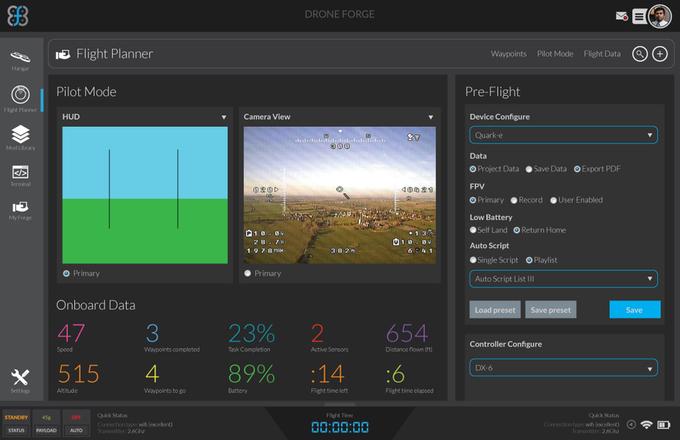Open the Terminal sidebar icon

pos(20,174)
